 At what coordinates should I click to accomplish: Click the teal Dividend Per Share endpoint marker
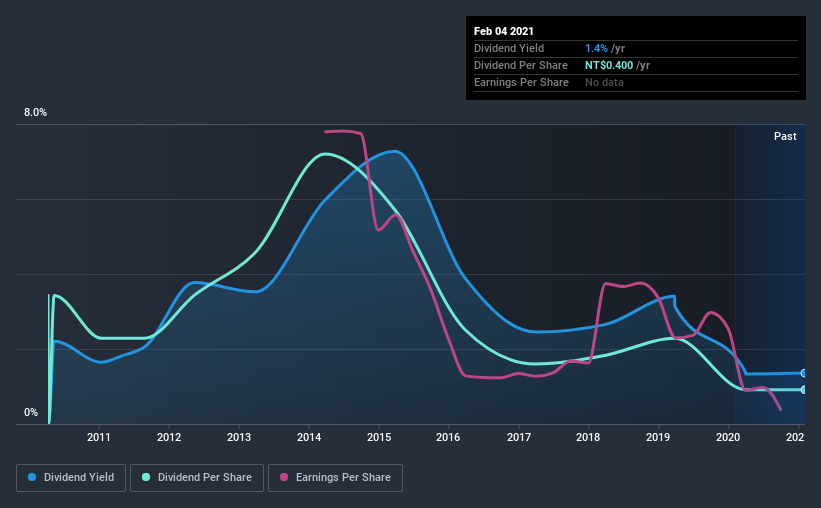[x=803, y=390]
